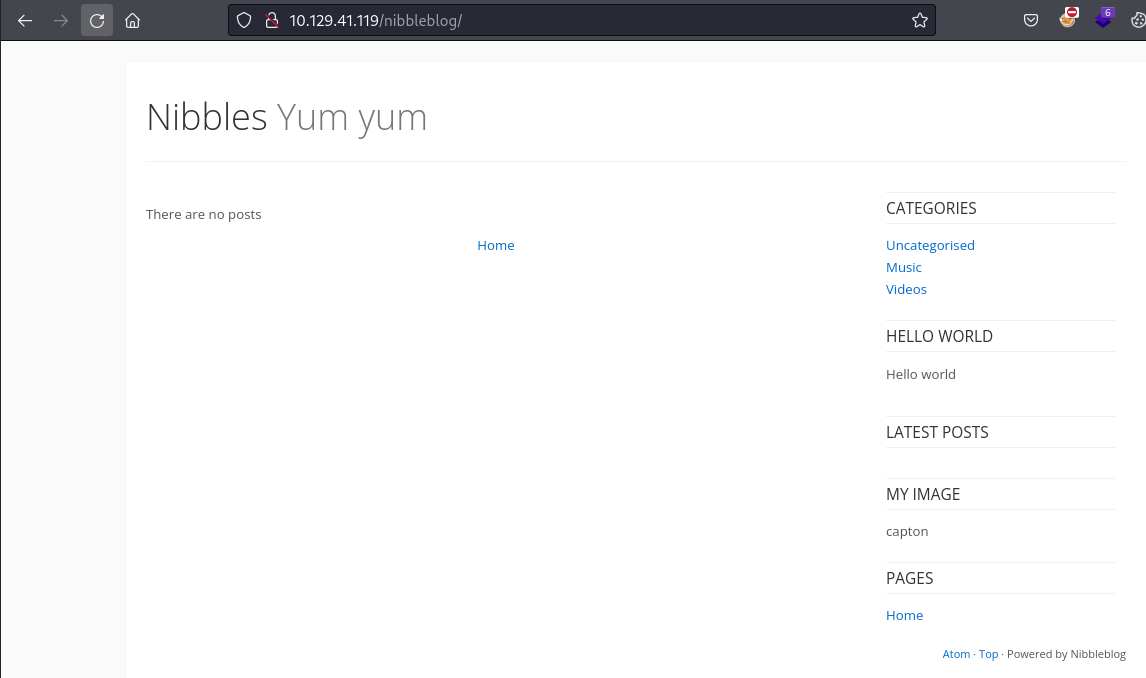Open the cookie extension icon
The height and width of the screenshot is (678, 1146).
pyautogui.click(x=1137, y=20)
